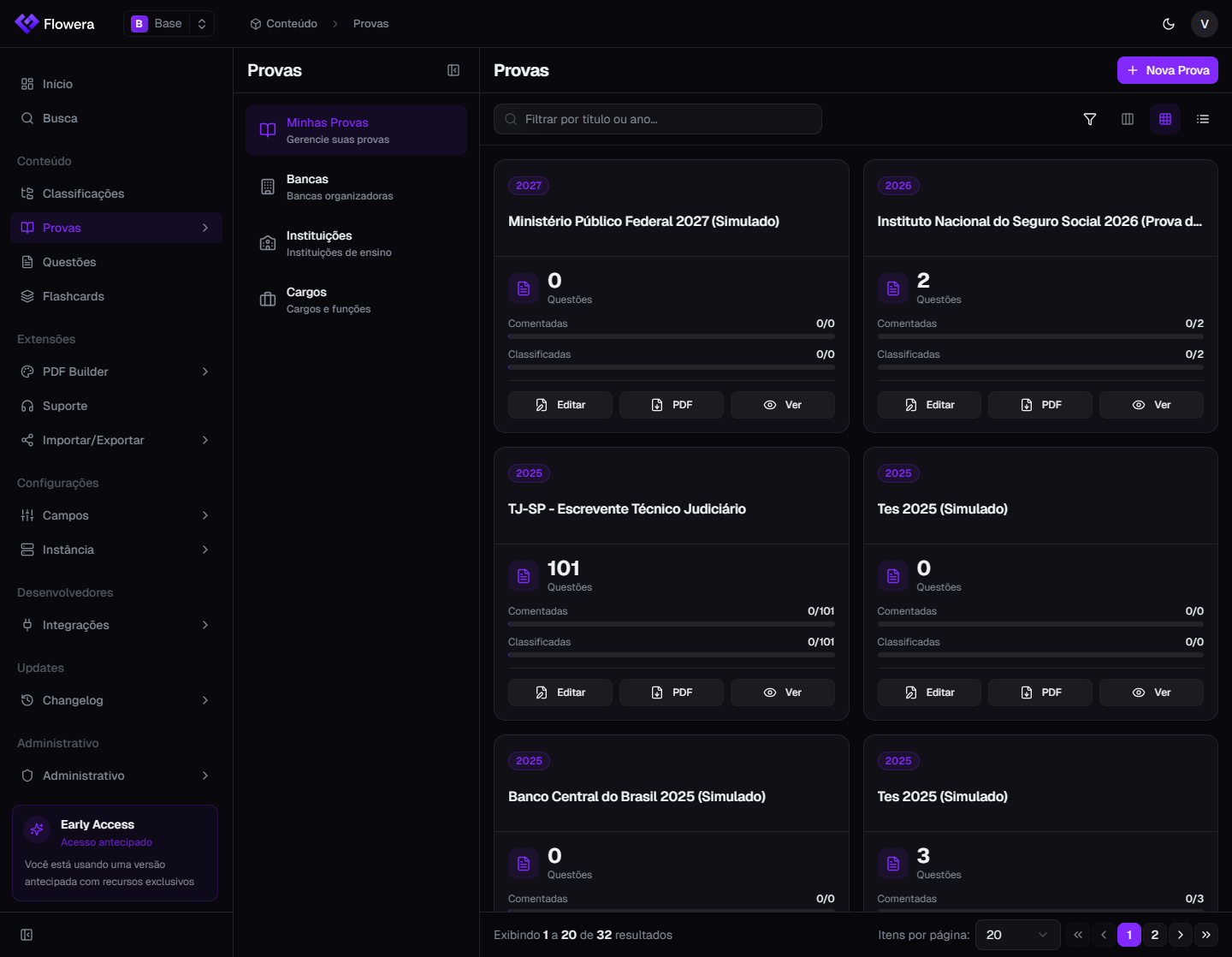This screenshot has height=957, width=1232.
Task: Go to next page of results
Action: [1181, 935]
